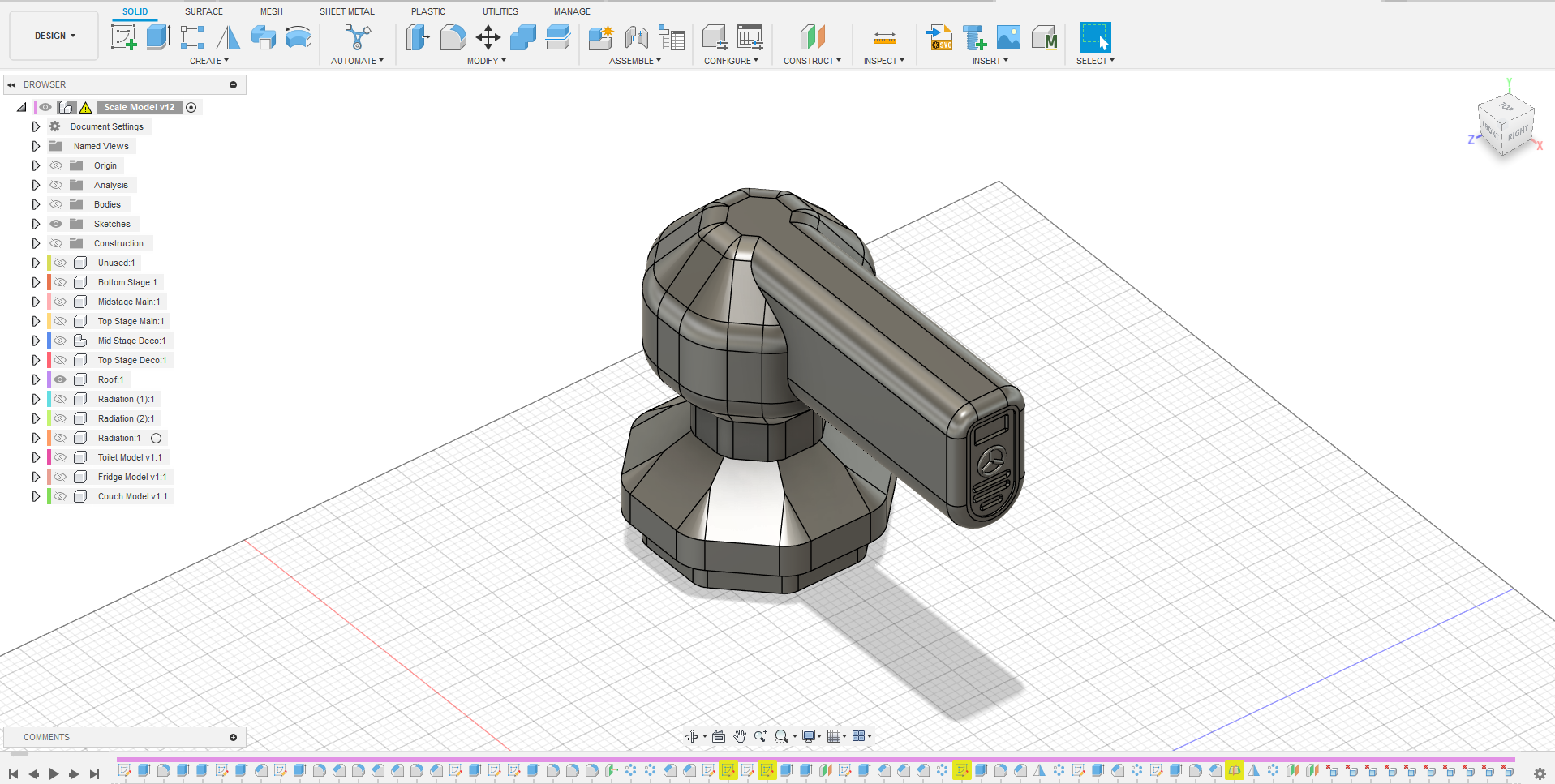Screen dimensions: 1555x784
Task: Click the warning triangle on Scale Model v12
Action: 85,107
